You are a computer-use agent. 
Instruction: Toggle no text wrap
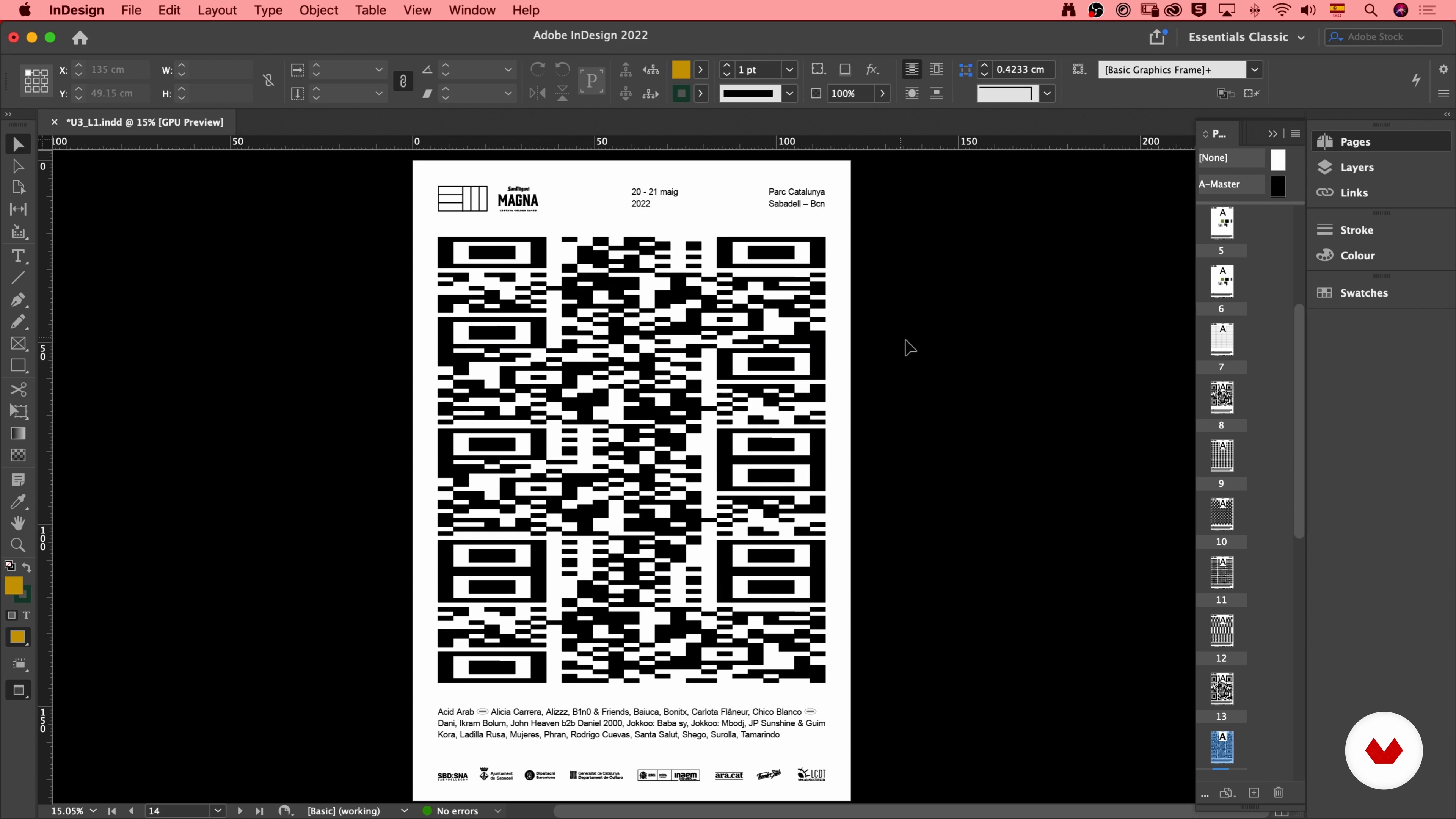click(912, 69)
